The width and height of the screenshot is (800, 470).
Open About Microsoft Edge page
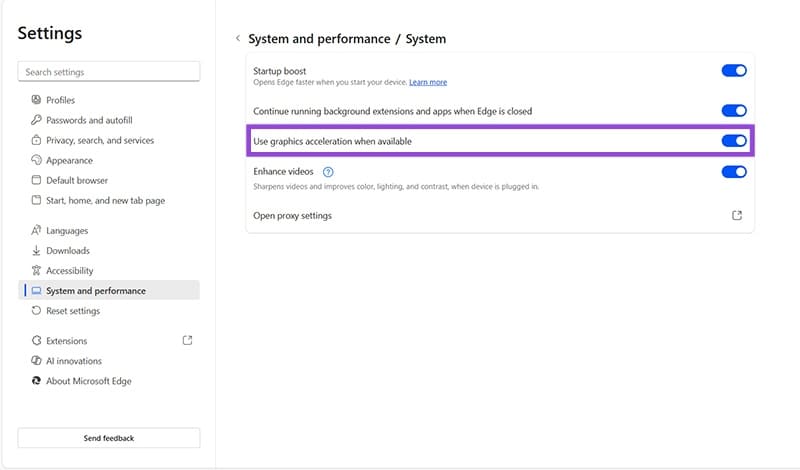[109, 381]
